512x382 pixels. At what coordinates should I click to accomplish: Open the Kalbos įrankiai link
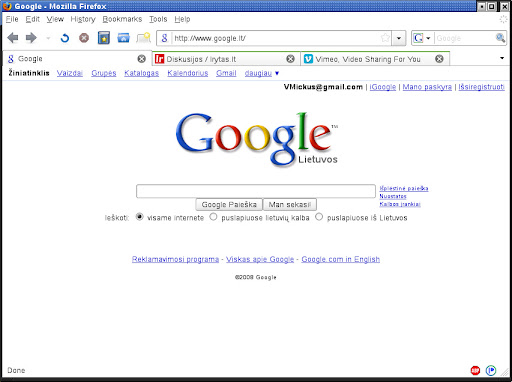click(x=400, y=204)
